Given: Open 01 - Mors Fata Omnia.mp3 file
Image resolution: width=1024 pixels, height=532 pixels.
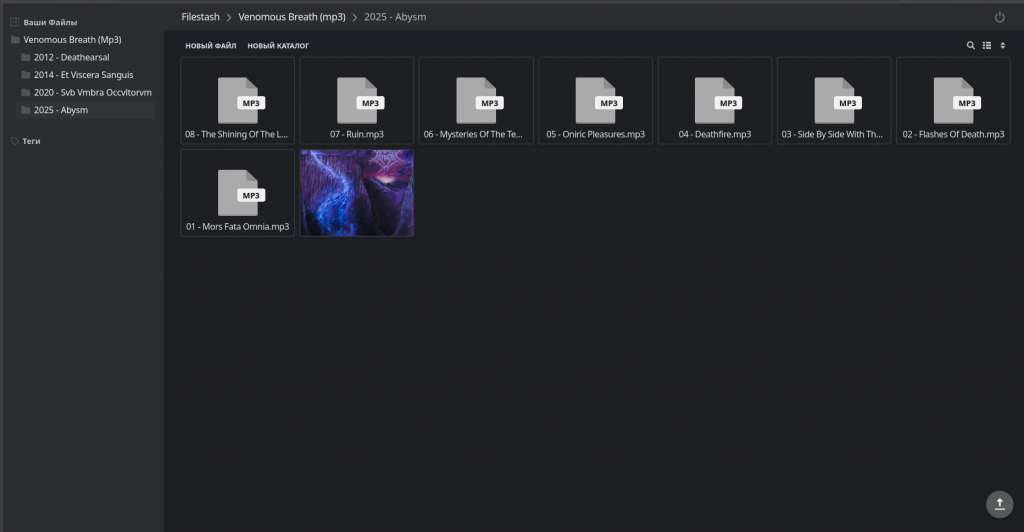Looking at the screenshot, I should tap(237, 193).
